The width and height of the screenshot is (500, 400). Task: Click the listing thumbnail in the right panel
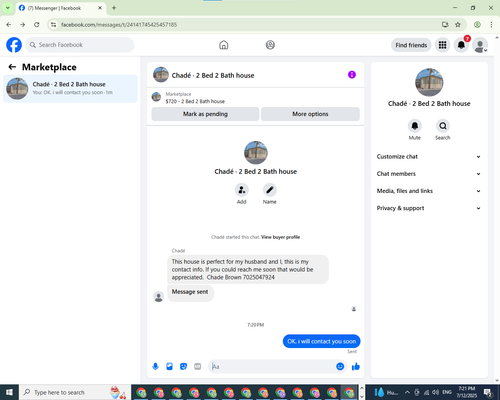point(429,82)
